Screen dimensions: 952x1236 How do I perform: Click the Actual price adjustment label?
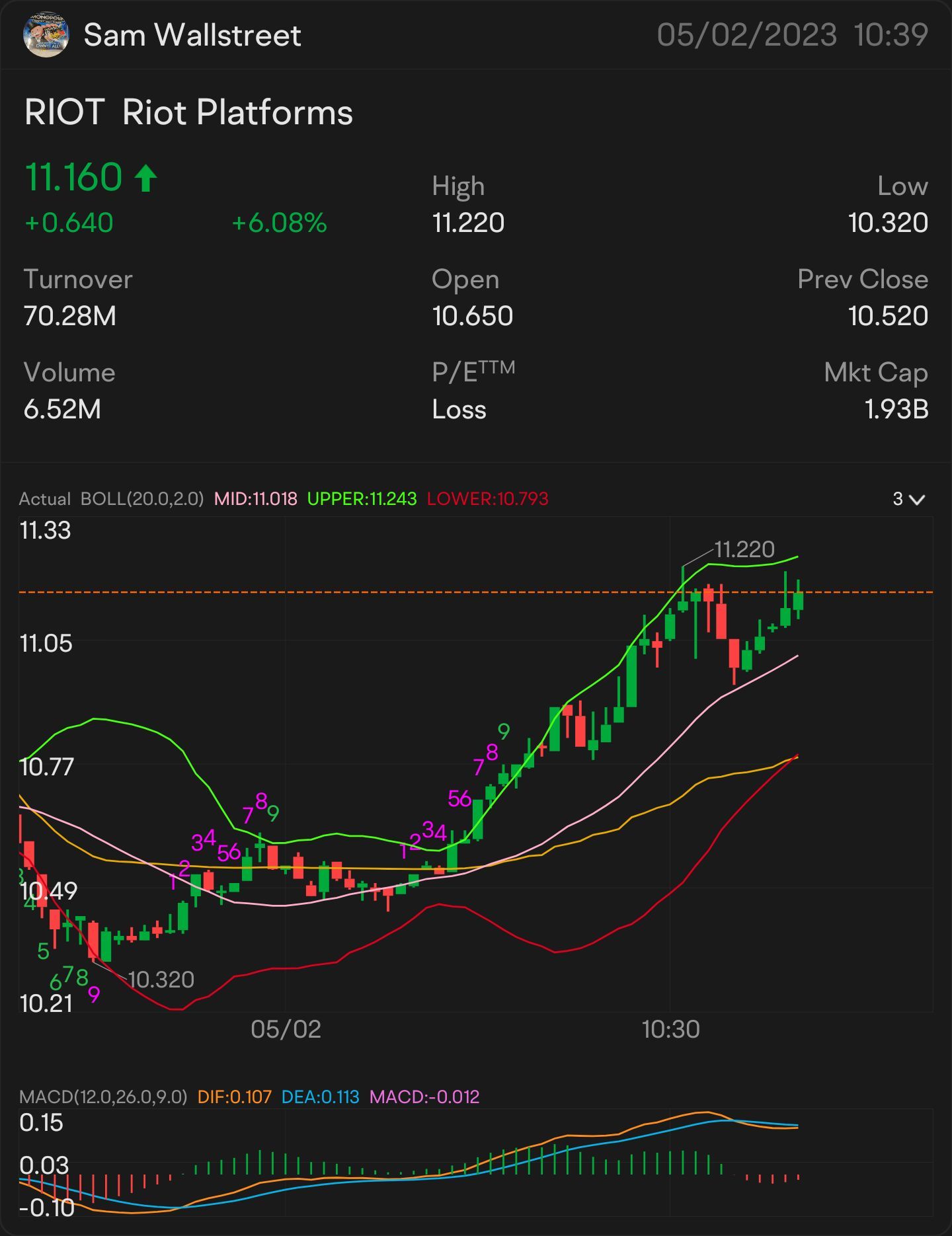tap(44, 498)
